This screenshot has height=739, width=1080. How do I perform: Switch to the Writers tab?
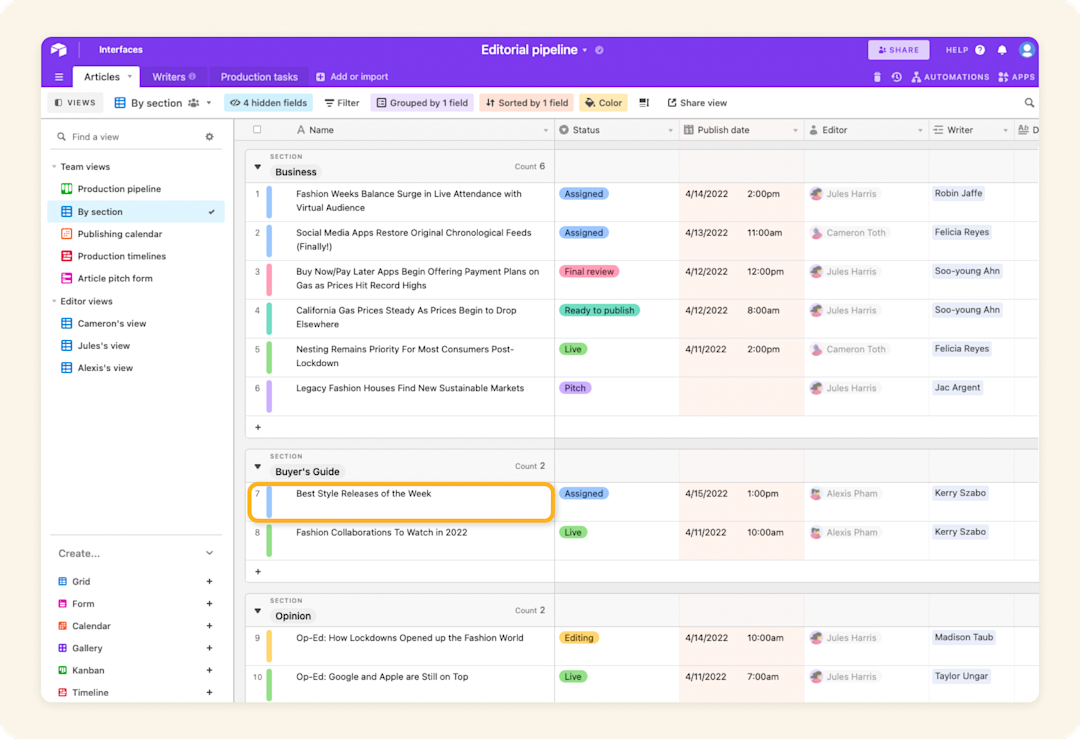point(170,76)
